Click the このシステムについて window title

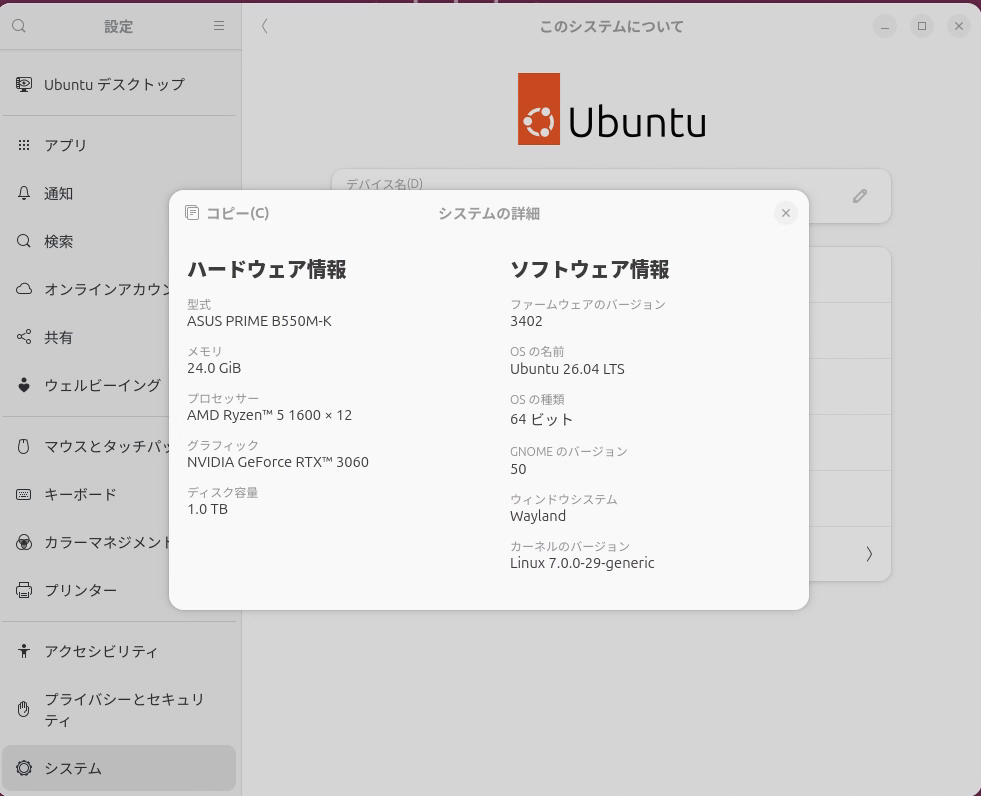pyautogui.click(x=611, y=26)
